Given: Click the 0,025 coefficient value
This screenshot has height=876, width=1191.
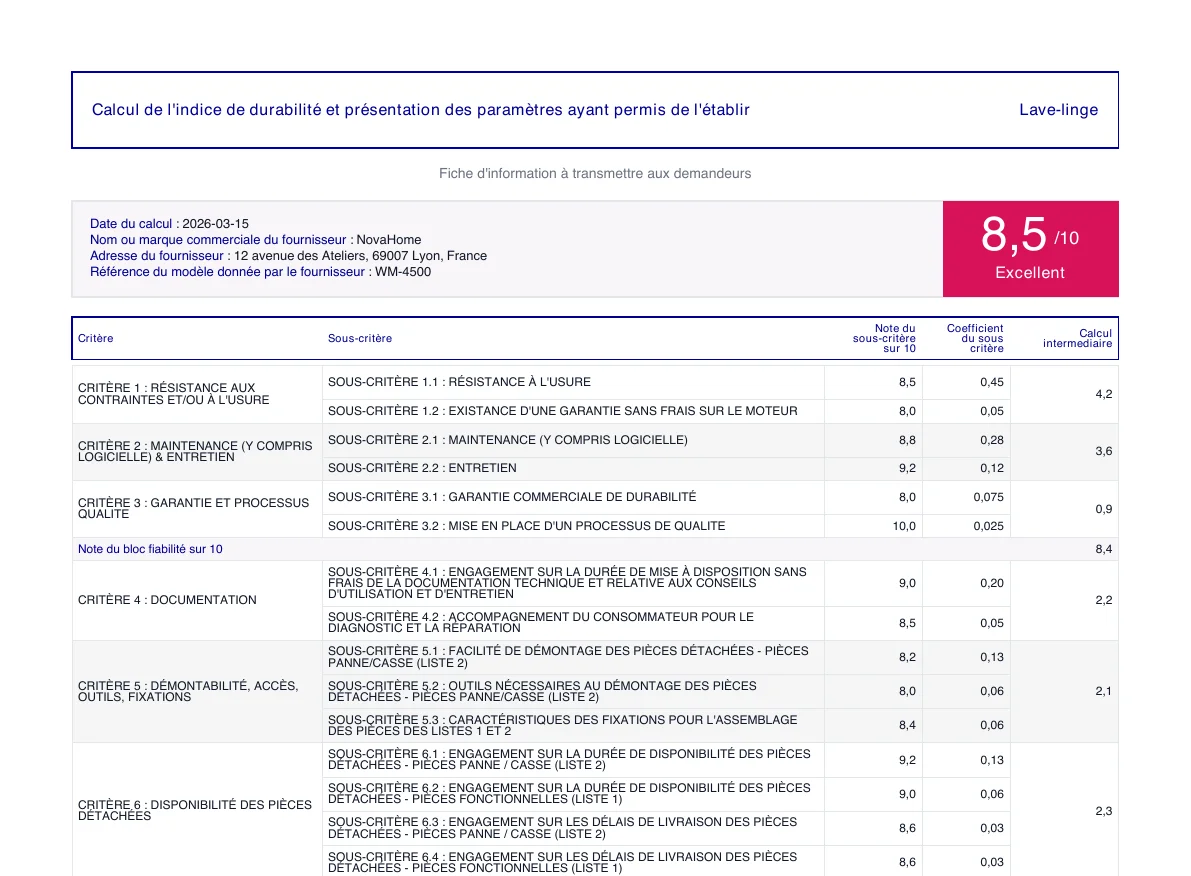Looking at the screenshot, I should click(x=988, y=526).
